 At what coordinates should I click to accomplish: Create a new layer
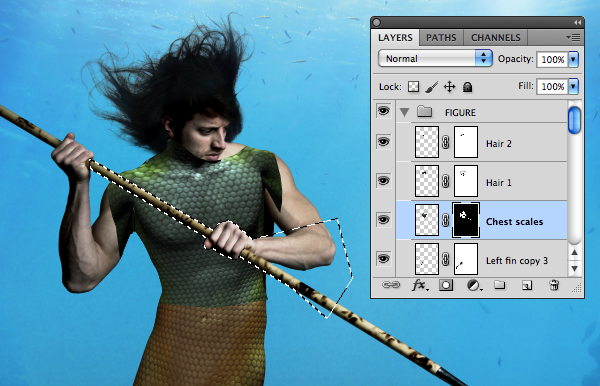click(527, 285)
